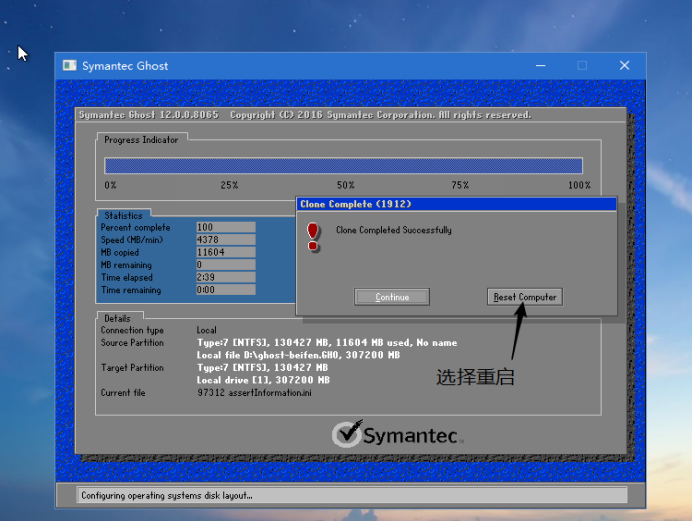Viewport: 692px width, 521px height.
Task: Click the MB copied value 11604
Action: coord(226,252)
